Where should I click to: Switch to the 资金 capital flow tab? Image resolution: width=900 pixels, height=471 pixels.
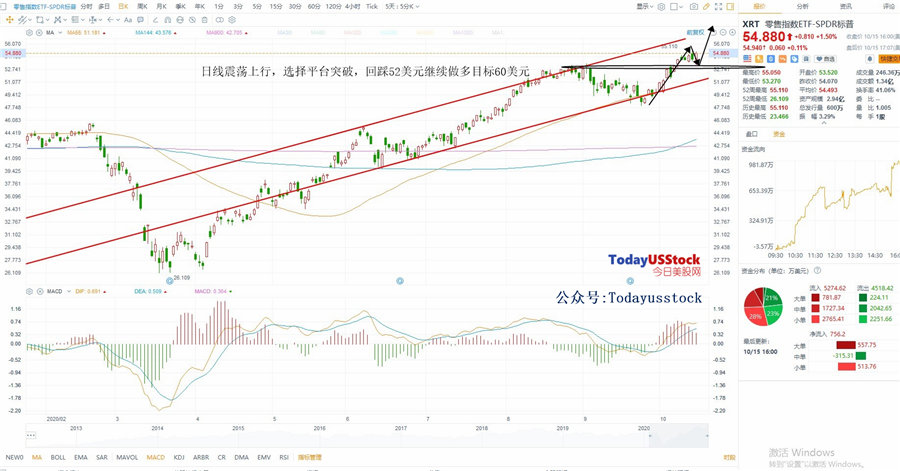pos(779,134)
